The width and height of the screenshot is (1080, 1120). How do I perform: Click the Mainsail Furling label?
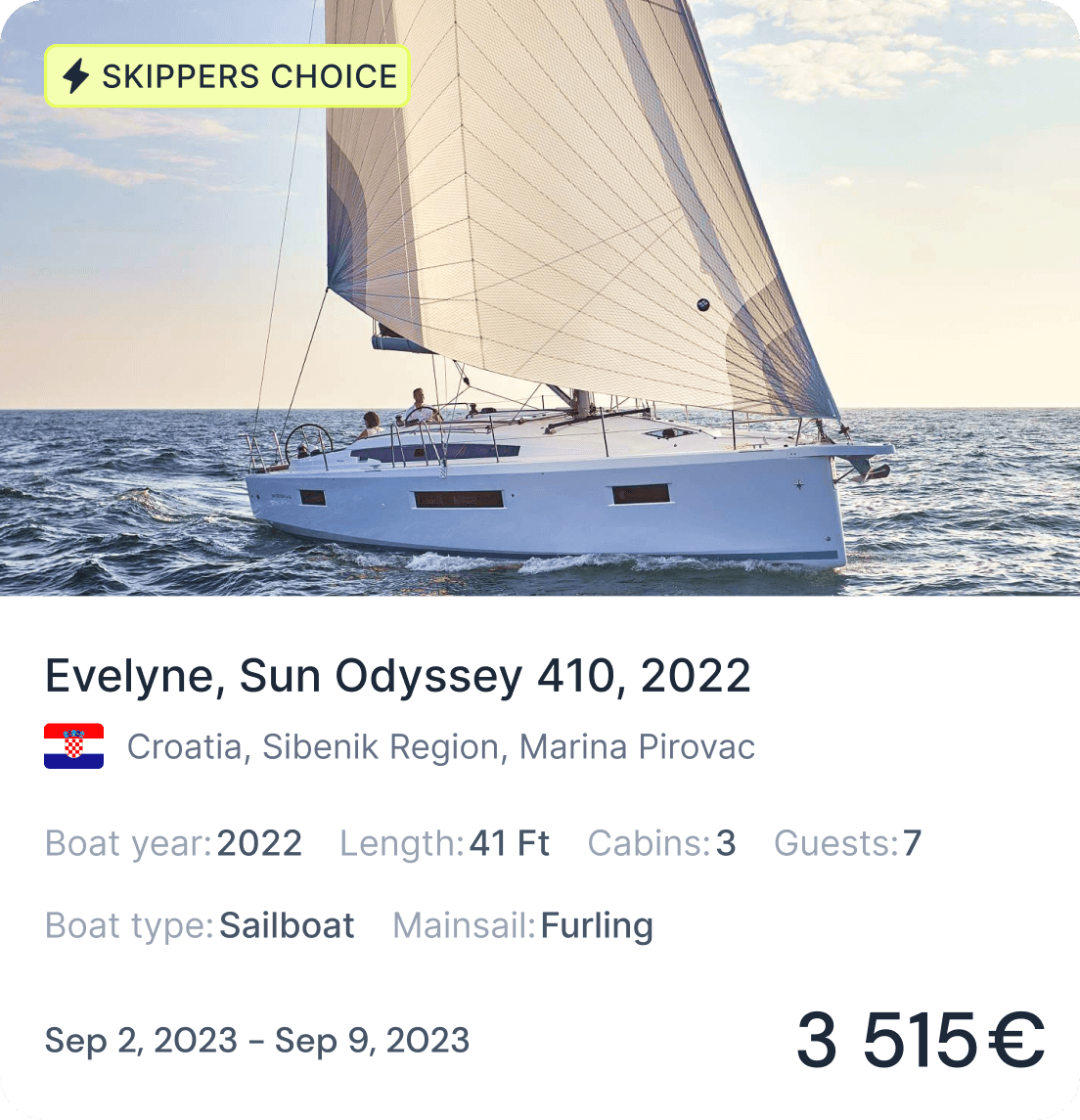(522, 925)
